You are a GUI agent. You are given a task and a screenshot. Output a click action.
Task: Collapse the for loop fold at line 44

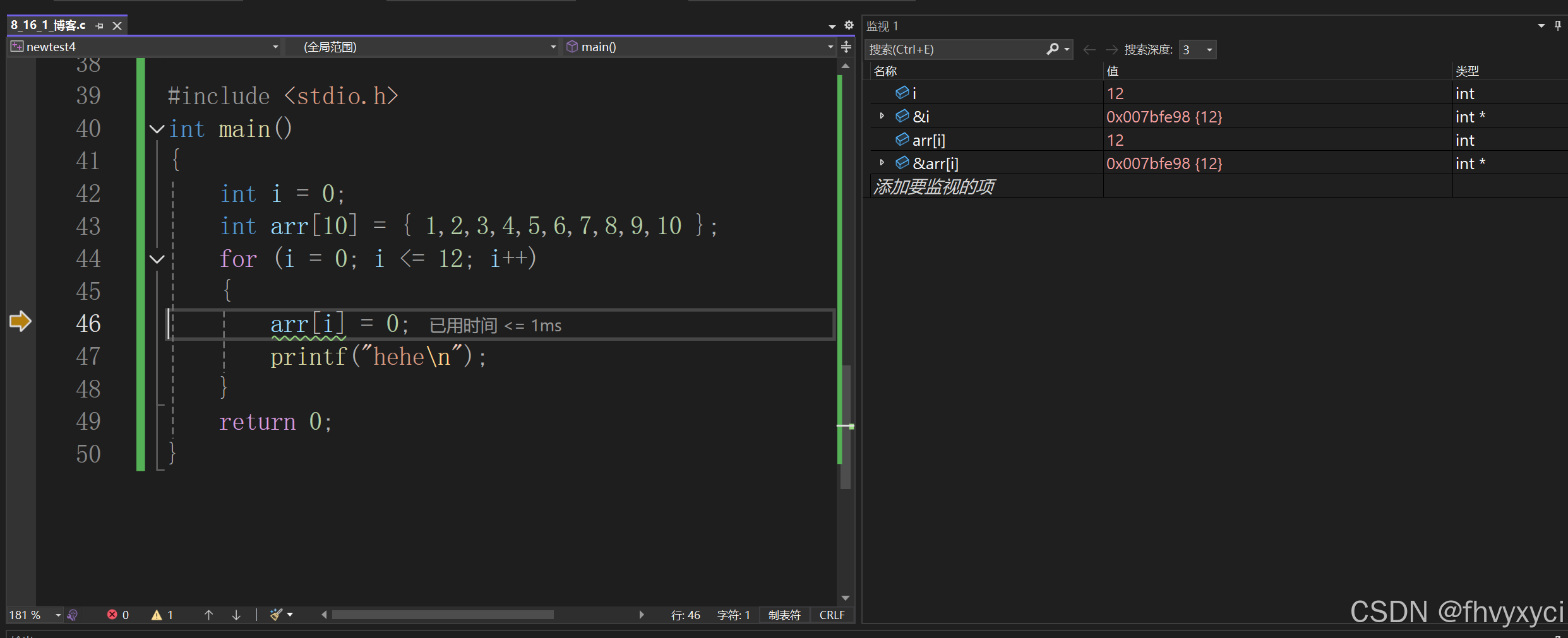tap(157, 259)
